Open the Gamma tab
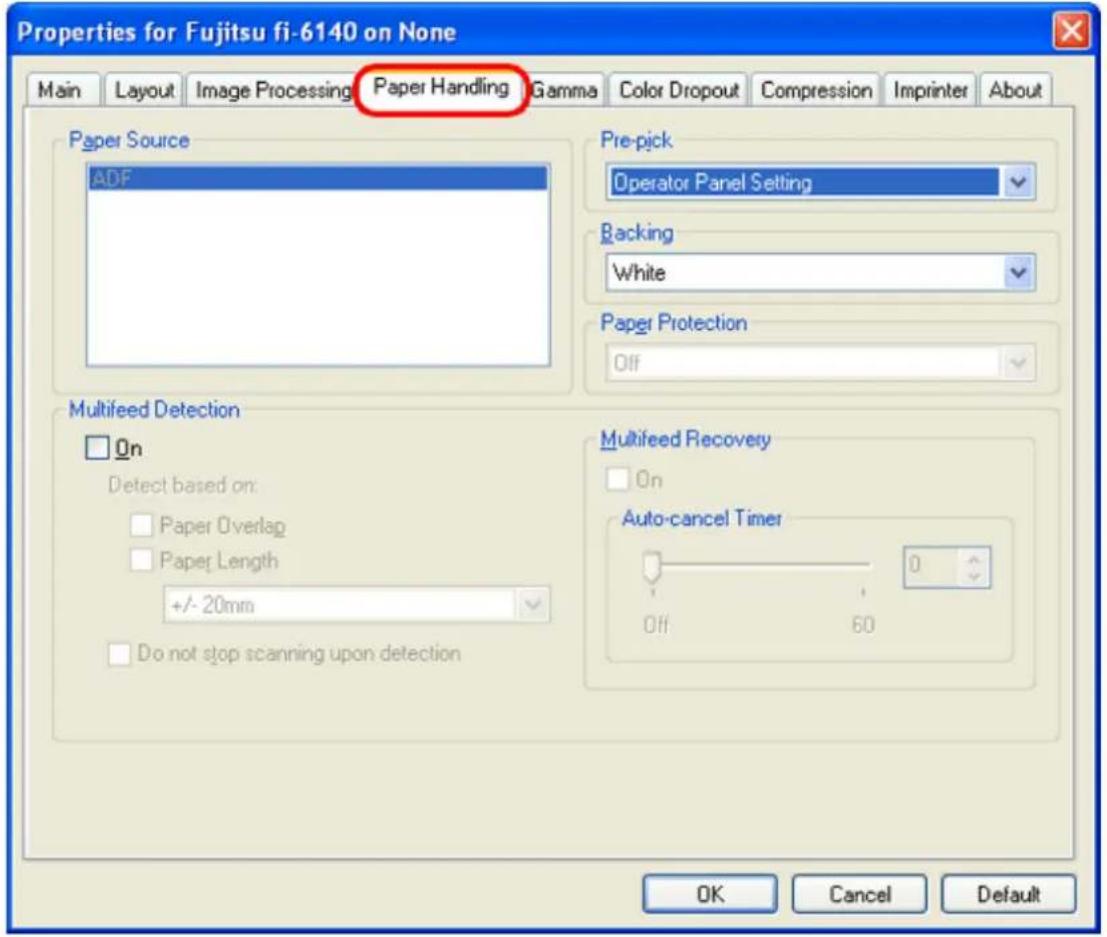The width and height of the screenshot is (1107, 937). tap(565, 90)
